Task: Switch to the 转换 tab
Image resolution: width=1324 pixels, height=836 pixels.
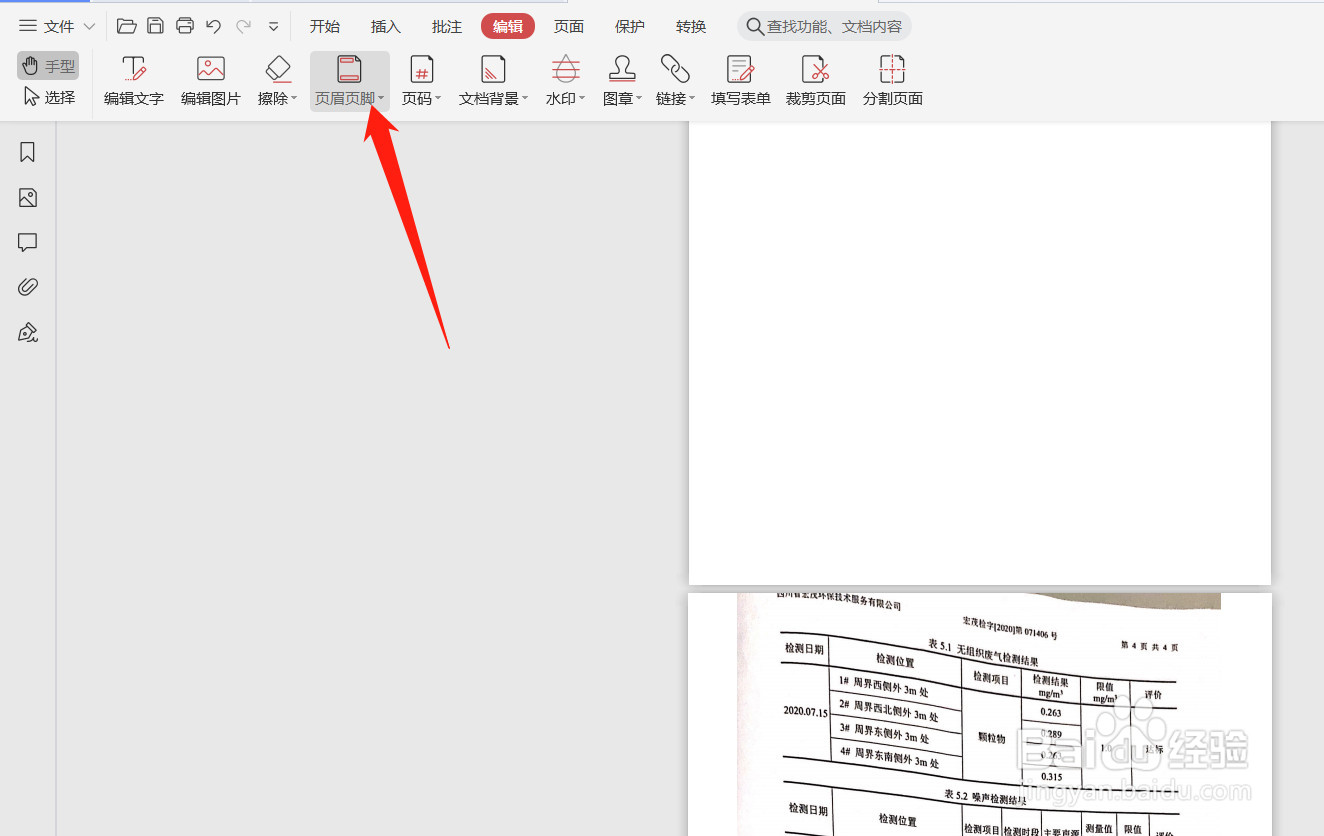Action: (691, 27)
